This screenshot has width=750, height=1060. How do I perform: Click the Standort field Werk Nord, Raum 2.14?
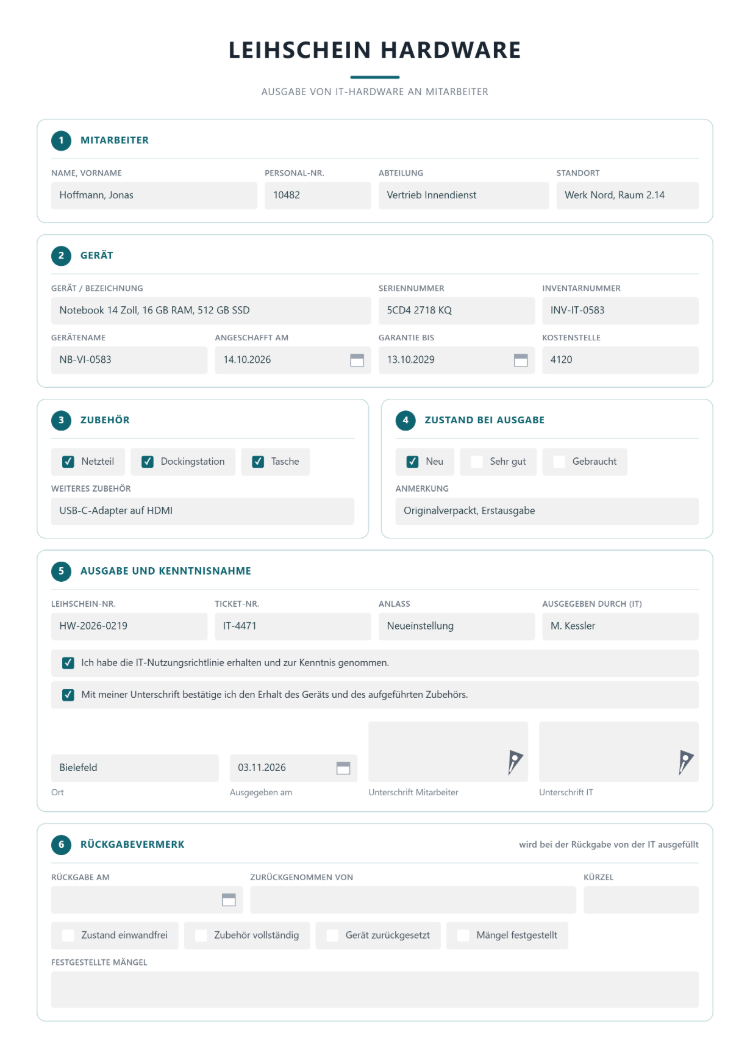pyautogui.click(x=628, y=195)
